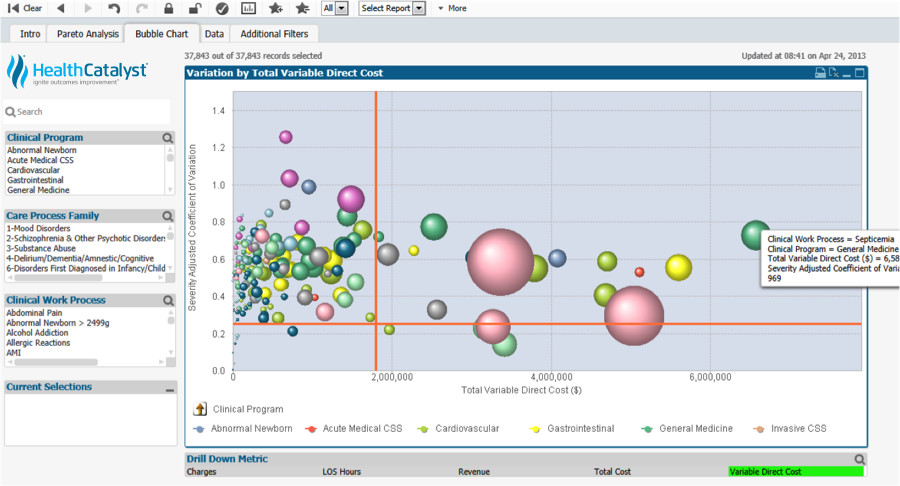
Task: Send chart values to Excel
Action: (834, 73)
